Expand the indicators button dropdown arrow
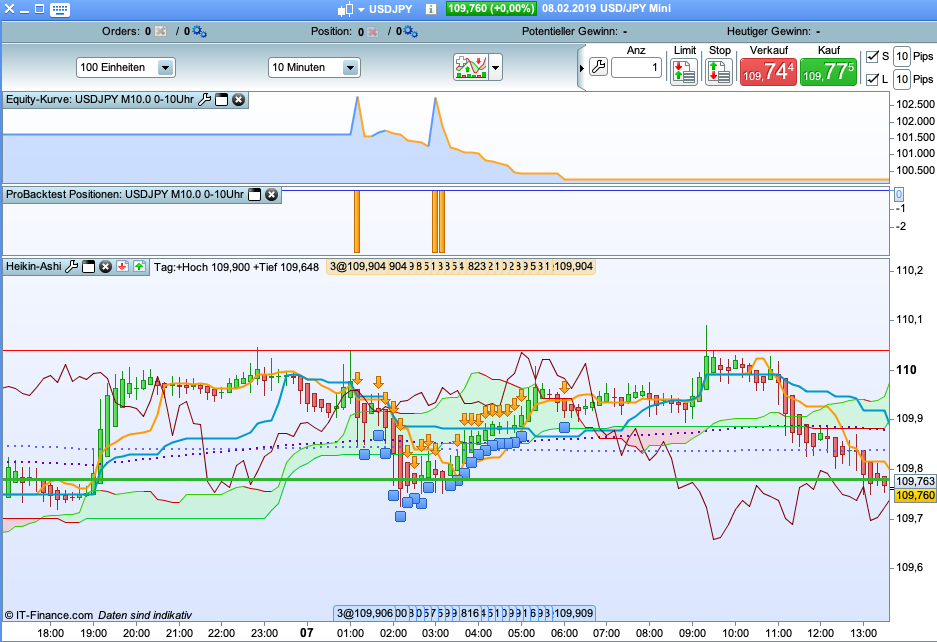 pos(495,68)
